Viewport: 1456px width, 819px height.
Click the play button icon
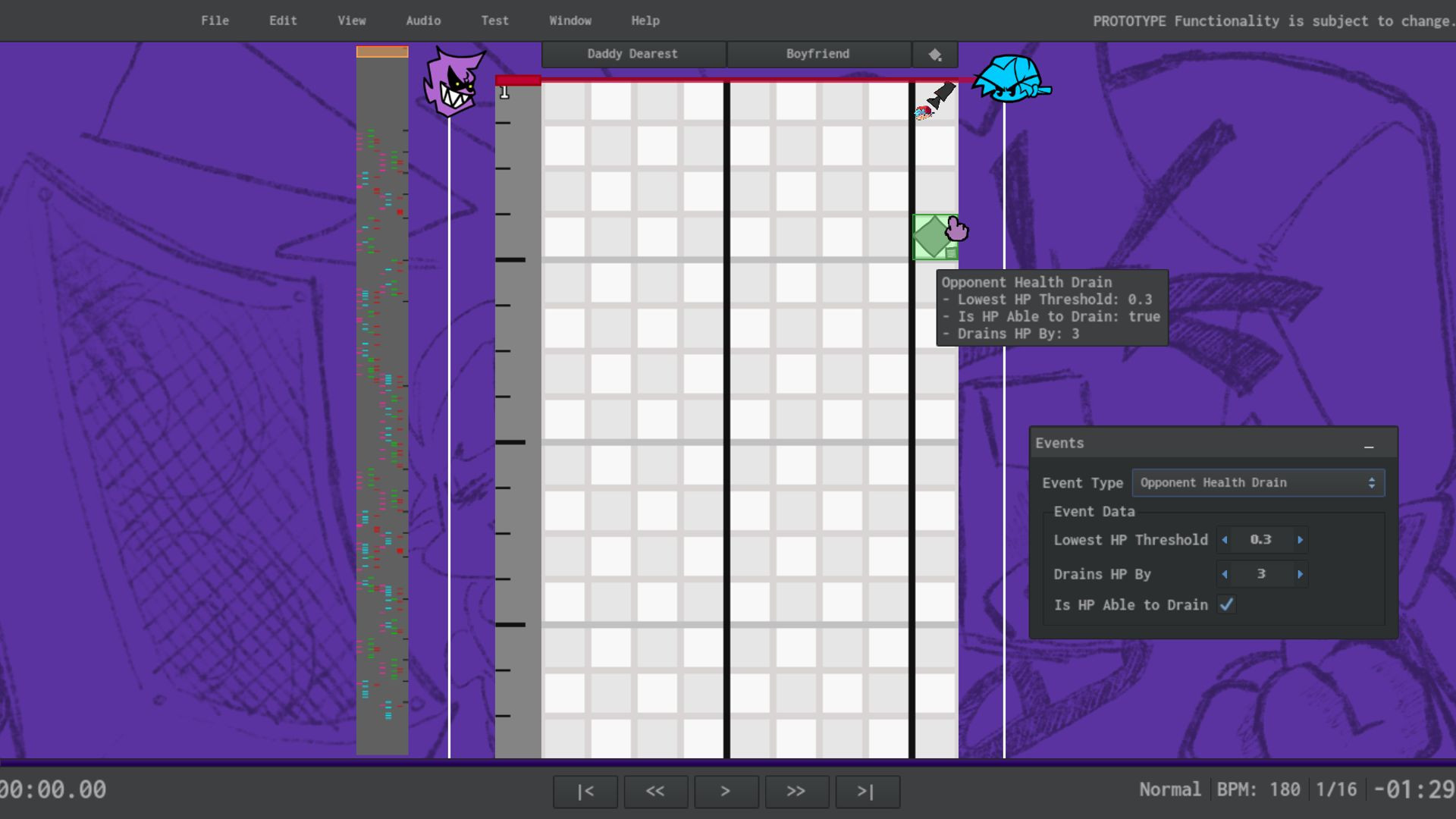(x=726, y=791)
